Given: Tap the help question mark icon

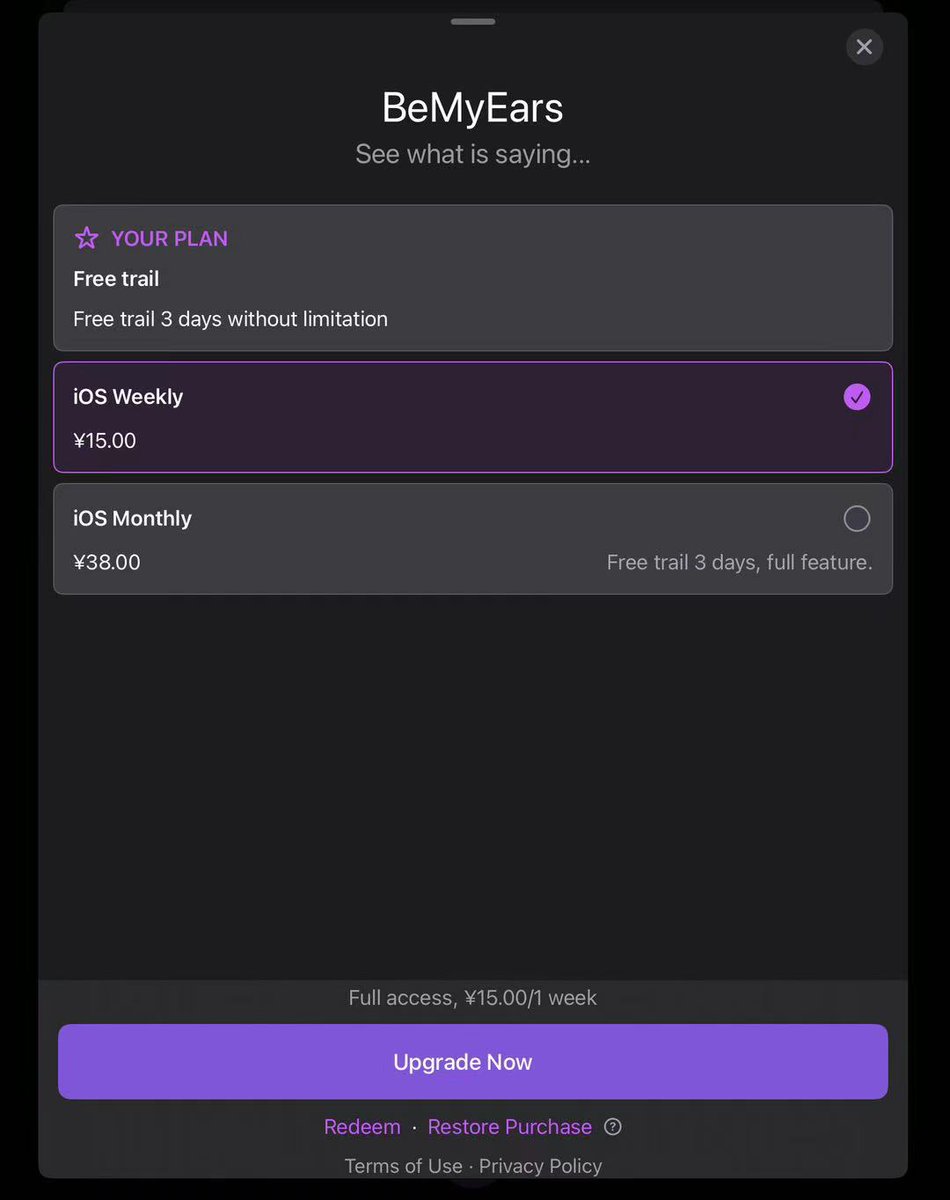Looking at the screenshot, I should (613, 1127).
